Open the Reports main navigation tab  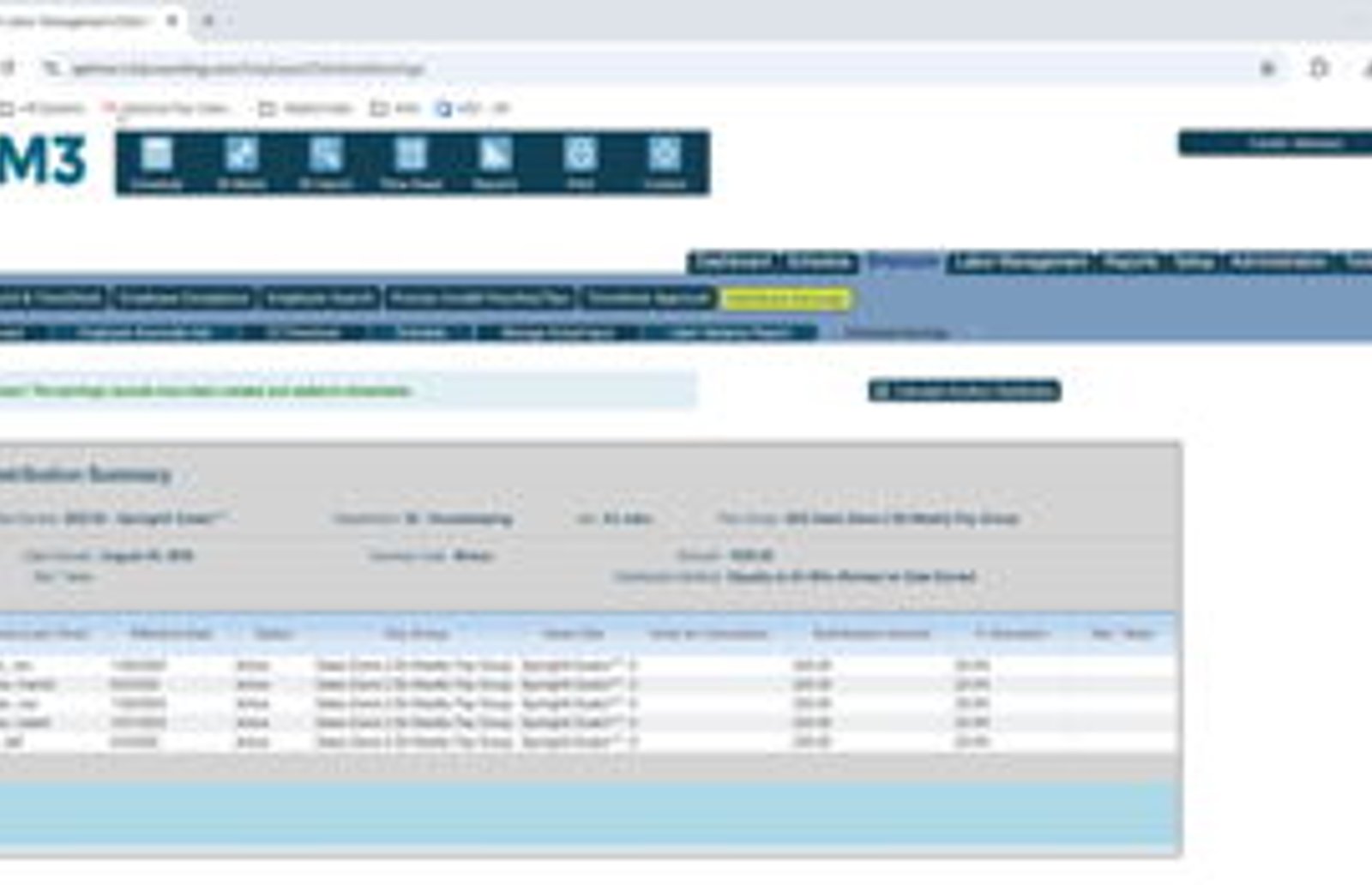(x=1130, y=262)
